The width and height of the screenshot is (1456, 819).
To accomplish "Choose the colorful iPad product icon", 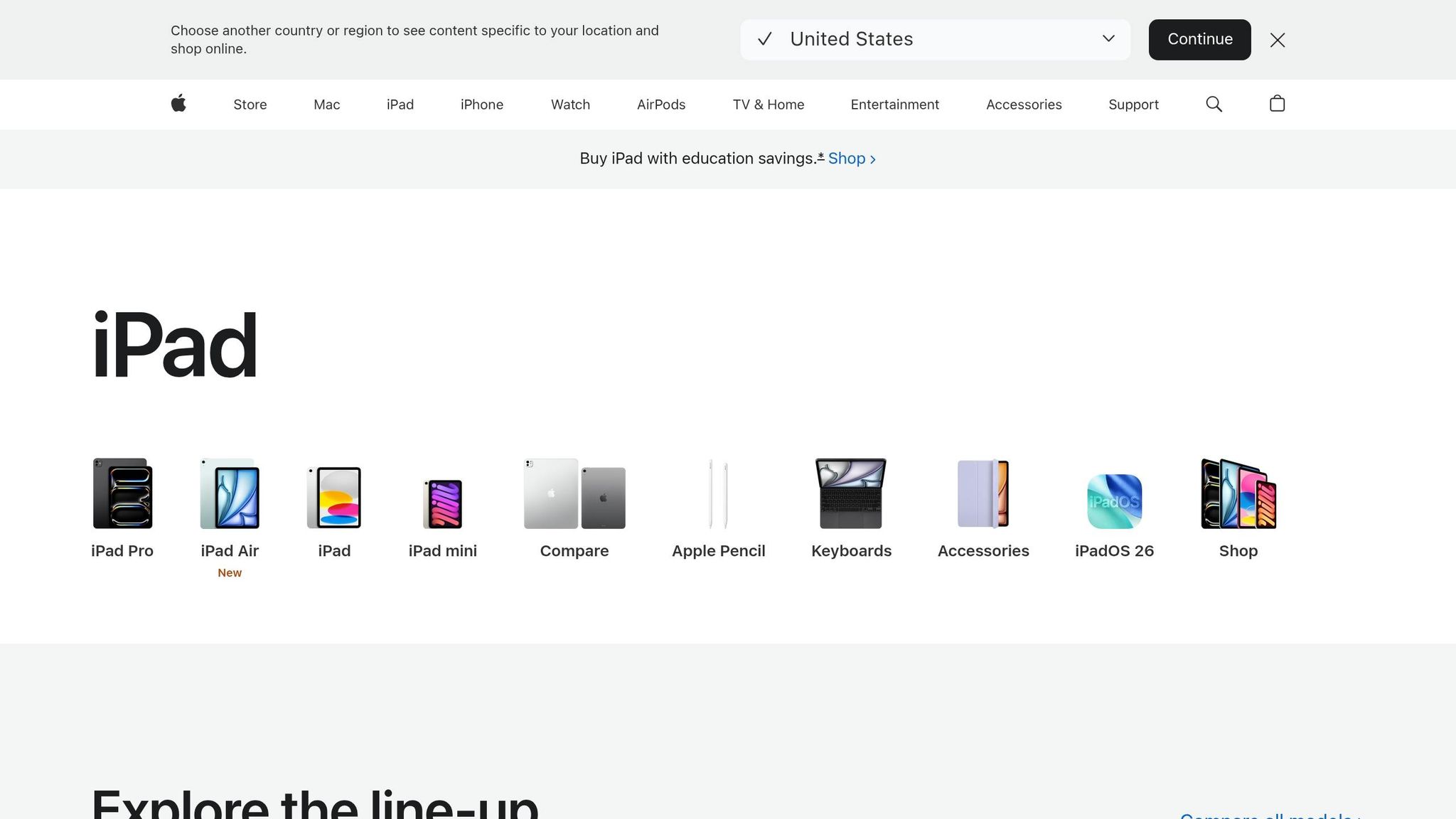I will (334, 498).
